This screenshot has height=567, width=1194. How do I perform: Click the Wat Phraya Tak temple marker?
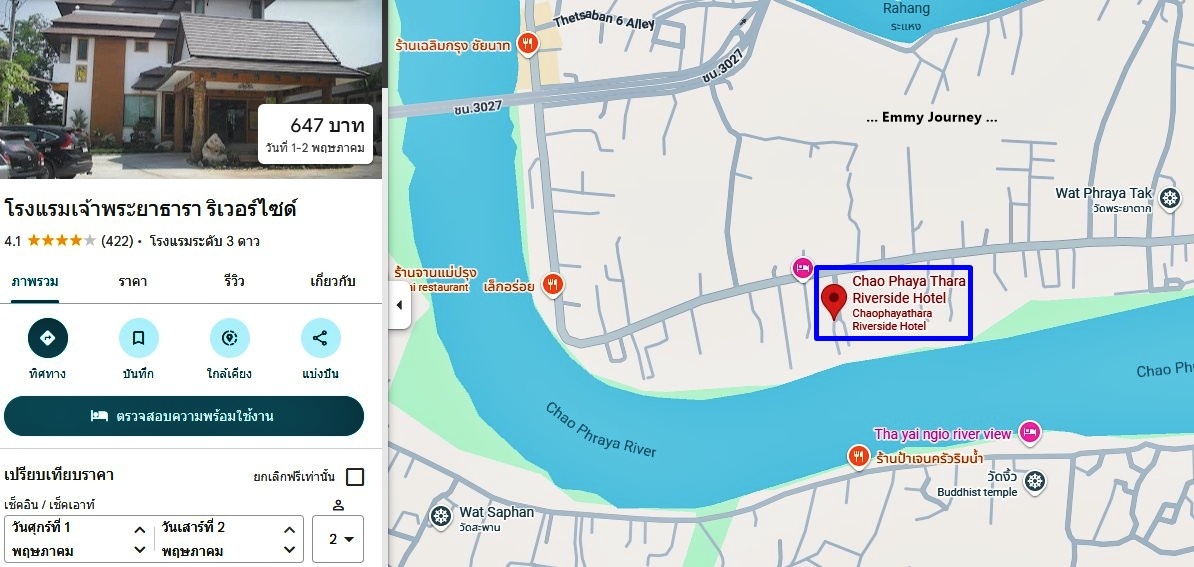[x=1170, y=199]
